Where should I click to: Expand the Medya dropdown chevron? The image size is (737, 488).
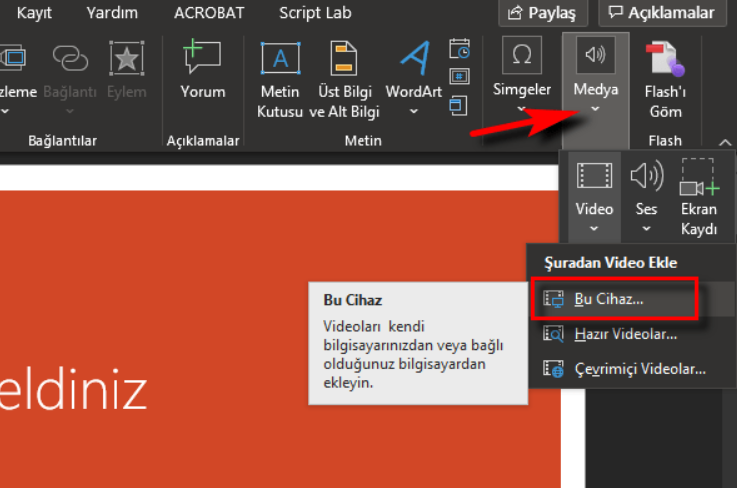click(595, 109)
